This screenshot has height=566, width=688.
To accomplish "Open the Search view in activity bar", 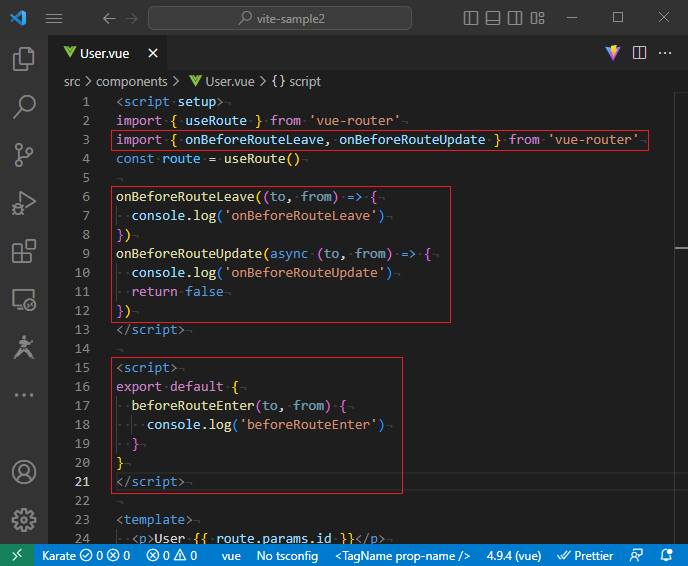I will tap(24, 107).
